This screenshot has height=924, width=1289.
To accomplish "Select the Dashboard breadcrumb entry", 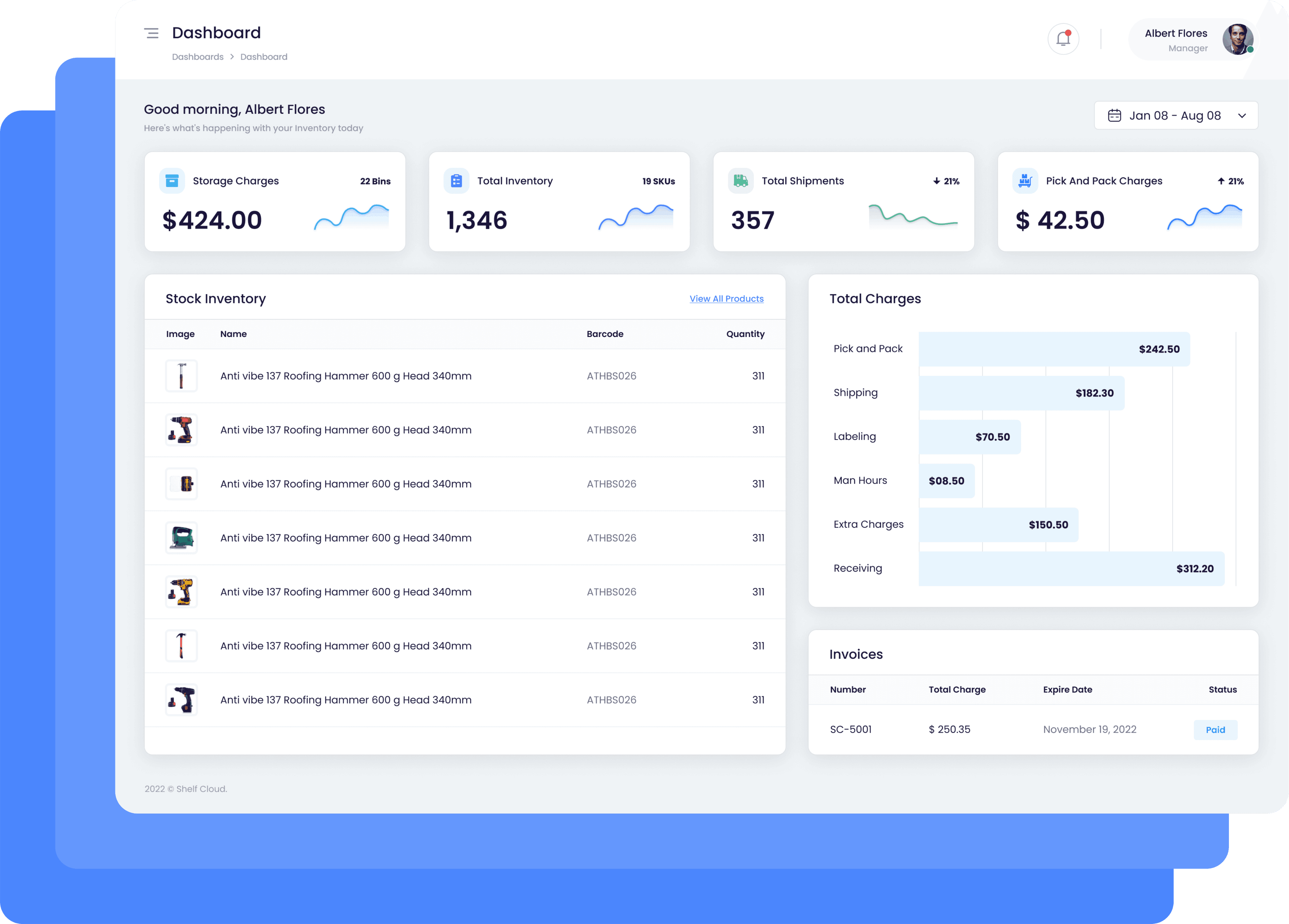I will tap(264, 56).
